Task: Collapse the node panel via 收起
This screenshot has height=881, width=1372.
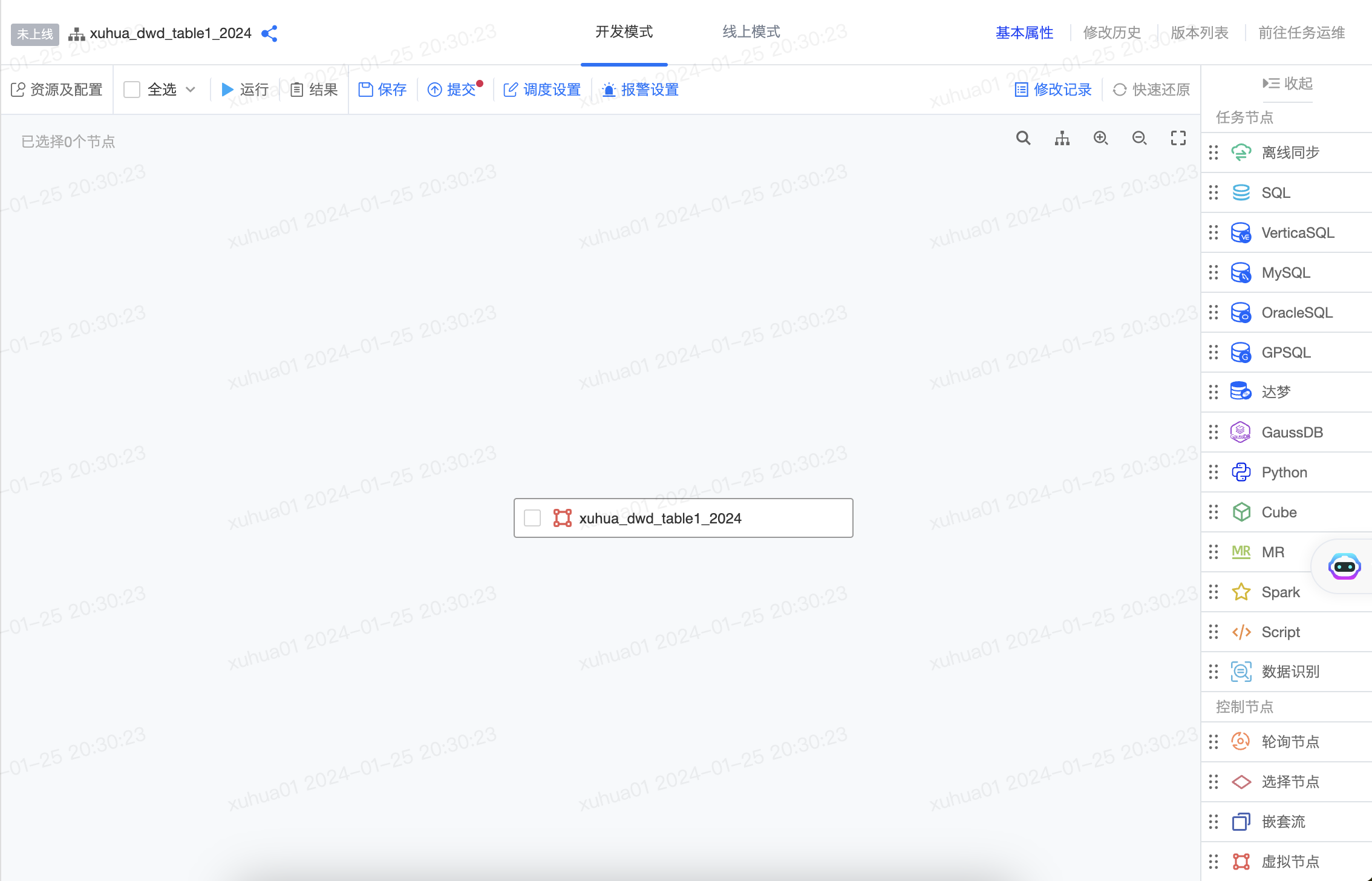Action: pyautogui.click(x=1287, y=84)
